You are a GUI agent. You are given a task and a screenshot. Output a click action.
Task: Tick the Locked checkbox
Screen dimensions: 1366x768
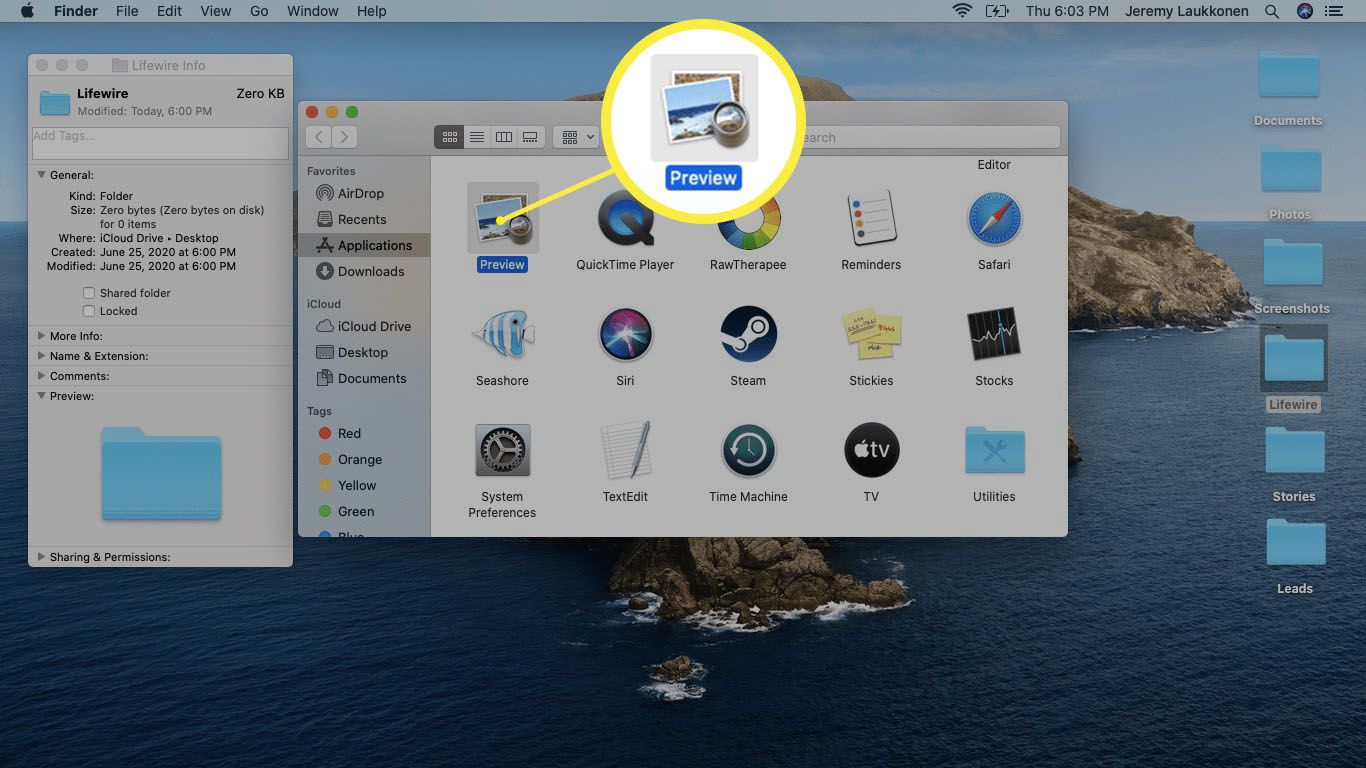coord(89,311)
